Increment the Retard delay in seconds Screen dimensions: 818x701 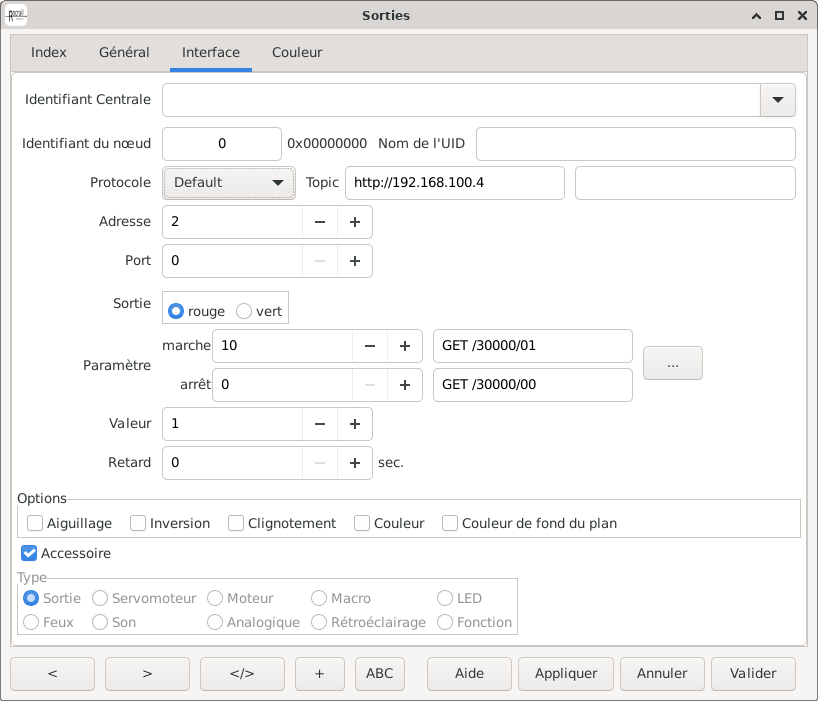pyautogui.click(x=354, y=463)
